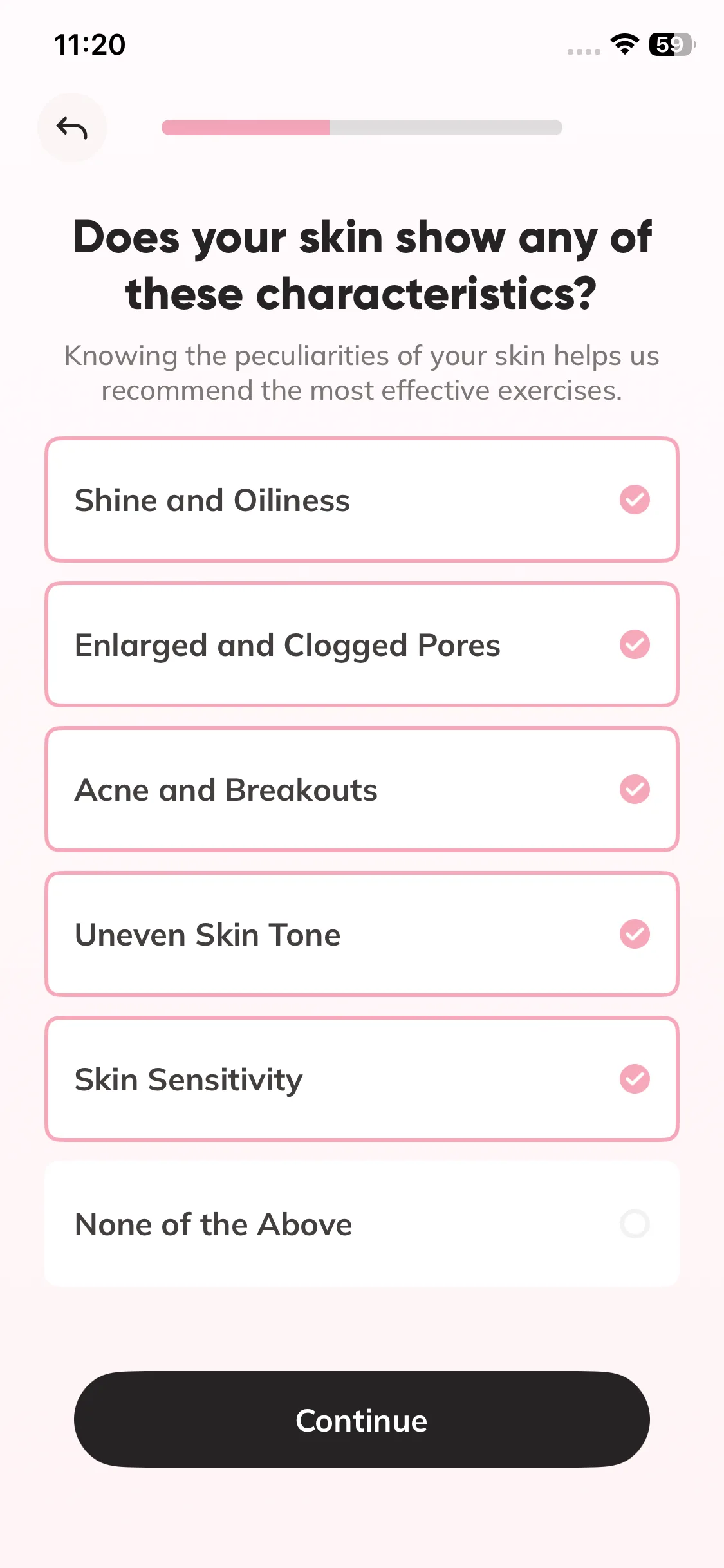The width and height of the screenshot is (724, 1568).
Task: Tap the Wi-Fi status icon
Action: pos(624,44)
